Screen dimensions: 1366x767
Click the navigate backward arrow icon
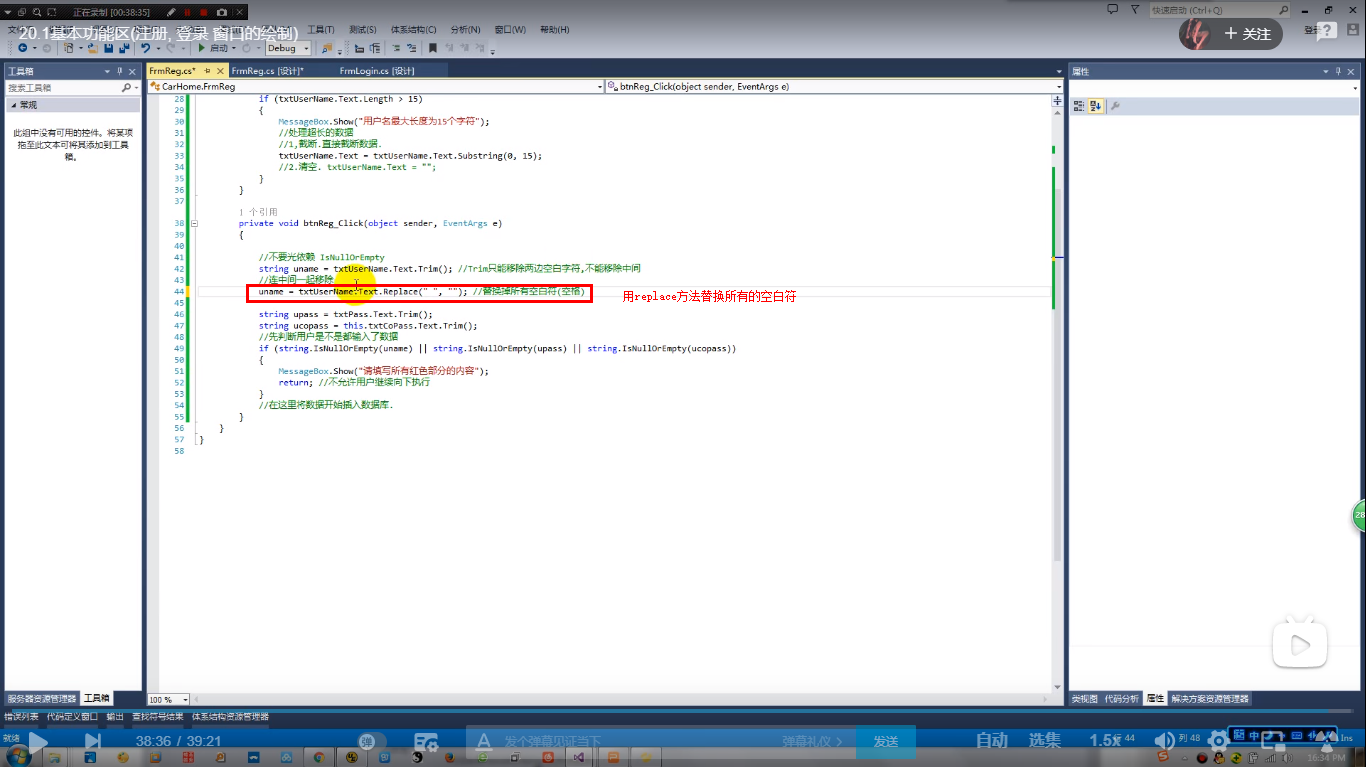(x=24, y=47)
